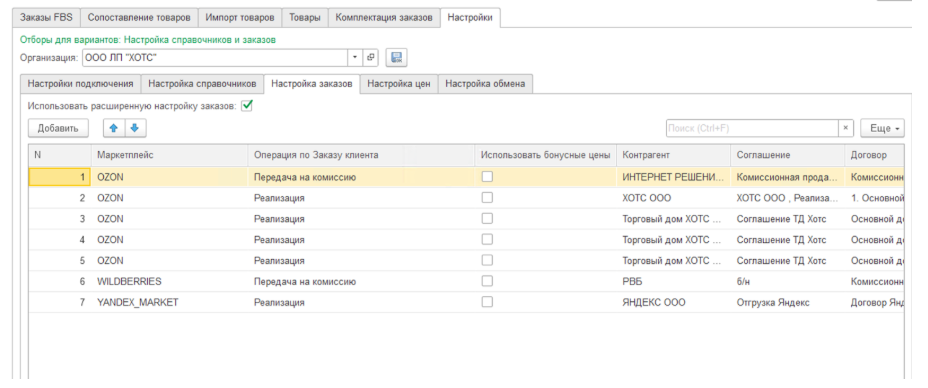Clear search field with the X icon
Screen dimensions: 928x388
pos(846,128)
